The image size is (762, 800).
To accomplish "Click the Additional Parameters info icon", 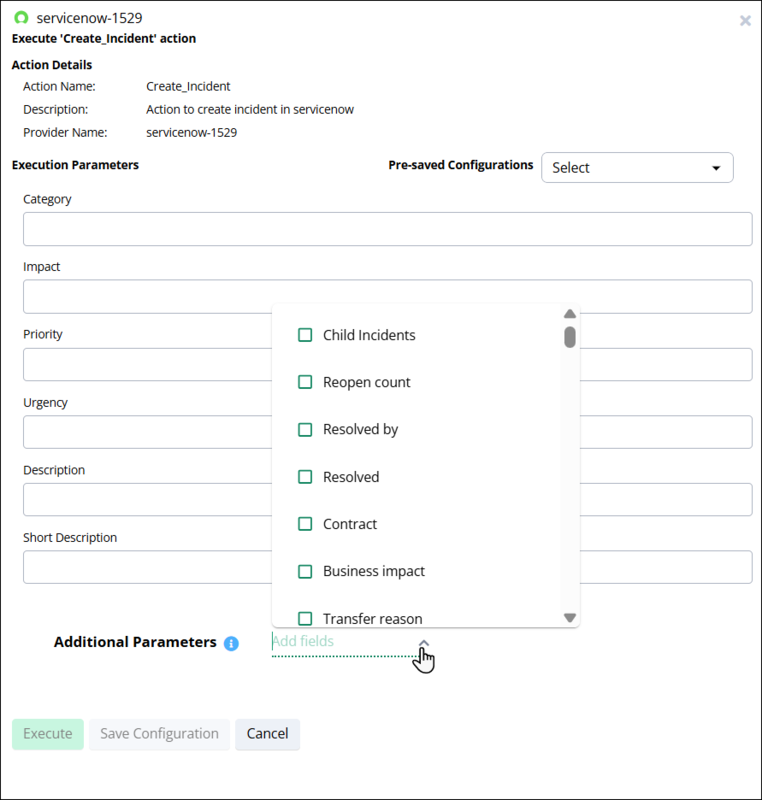I will pos(231,643).
